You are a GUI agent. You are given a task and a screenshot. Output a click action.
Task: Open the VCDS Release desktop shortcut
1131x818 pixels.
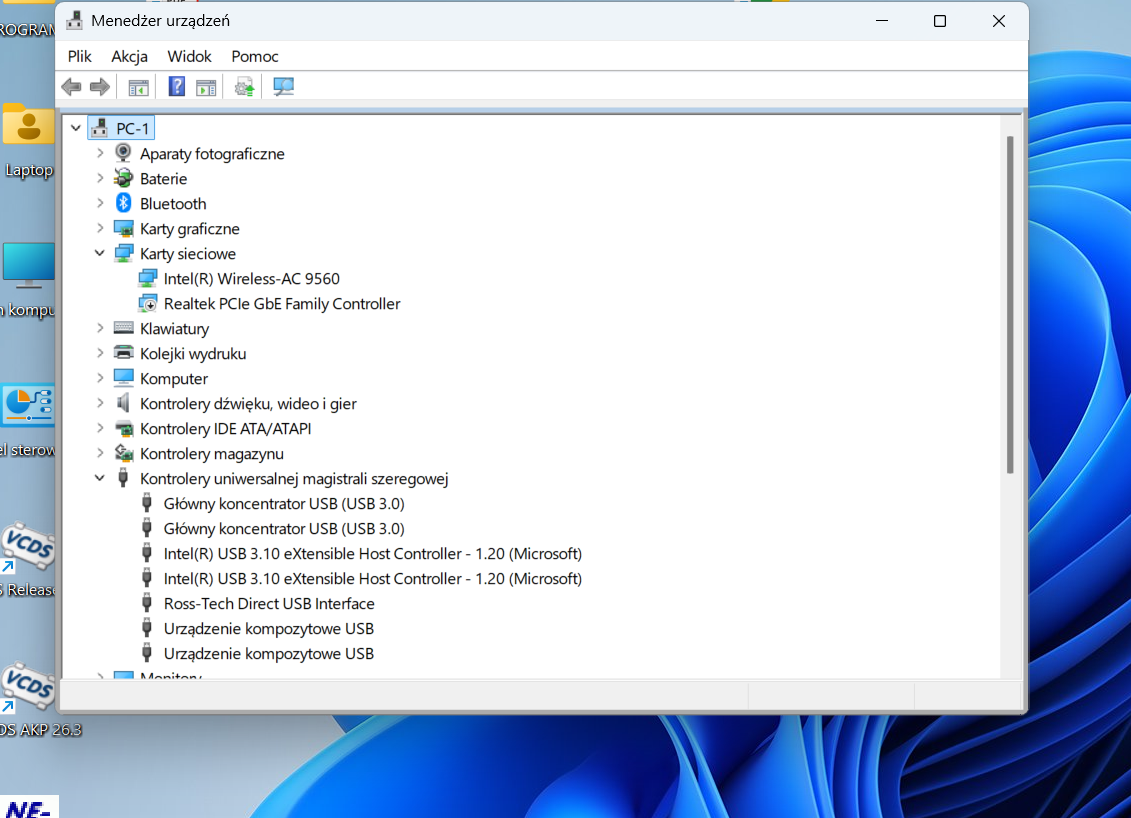[27, 560]
